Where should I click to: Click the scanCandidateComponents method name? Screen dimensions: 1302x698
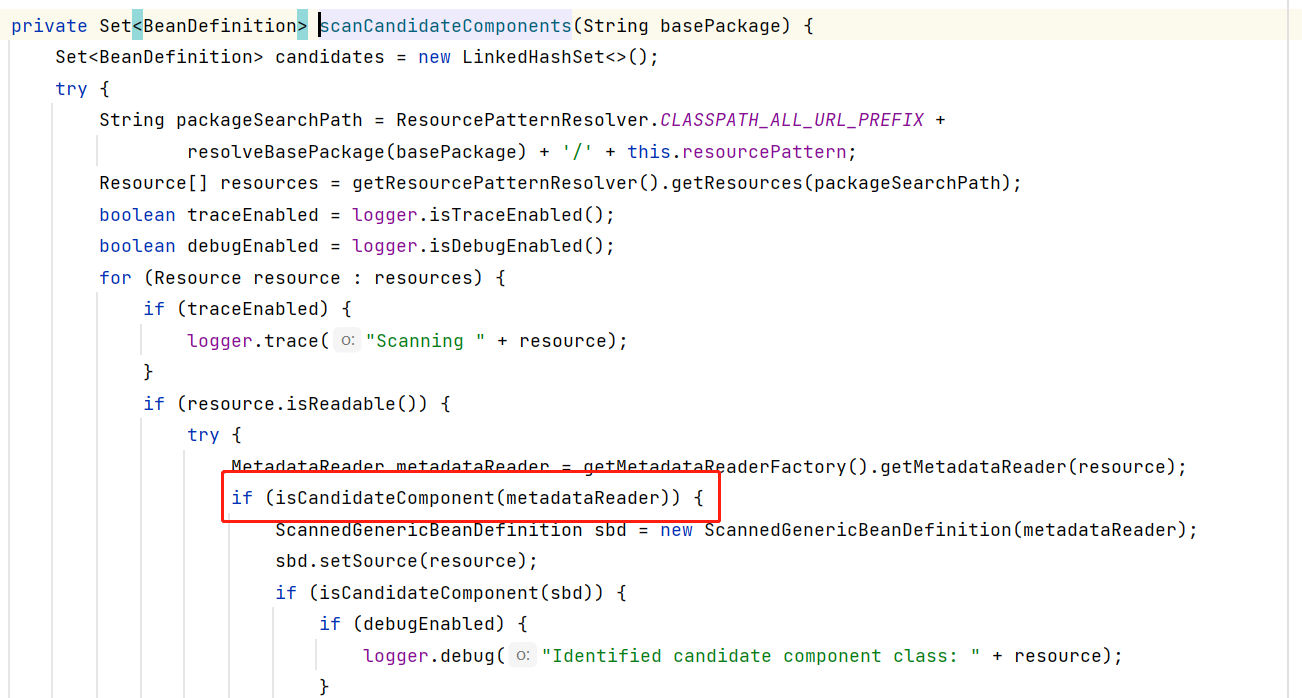click(x=445, y=26)
